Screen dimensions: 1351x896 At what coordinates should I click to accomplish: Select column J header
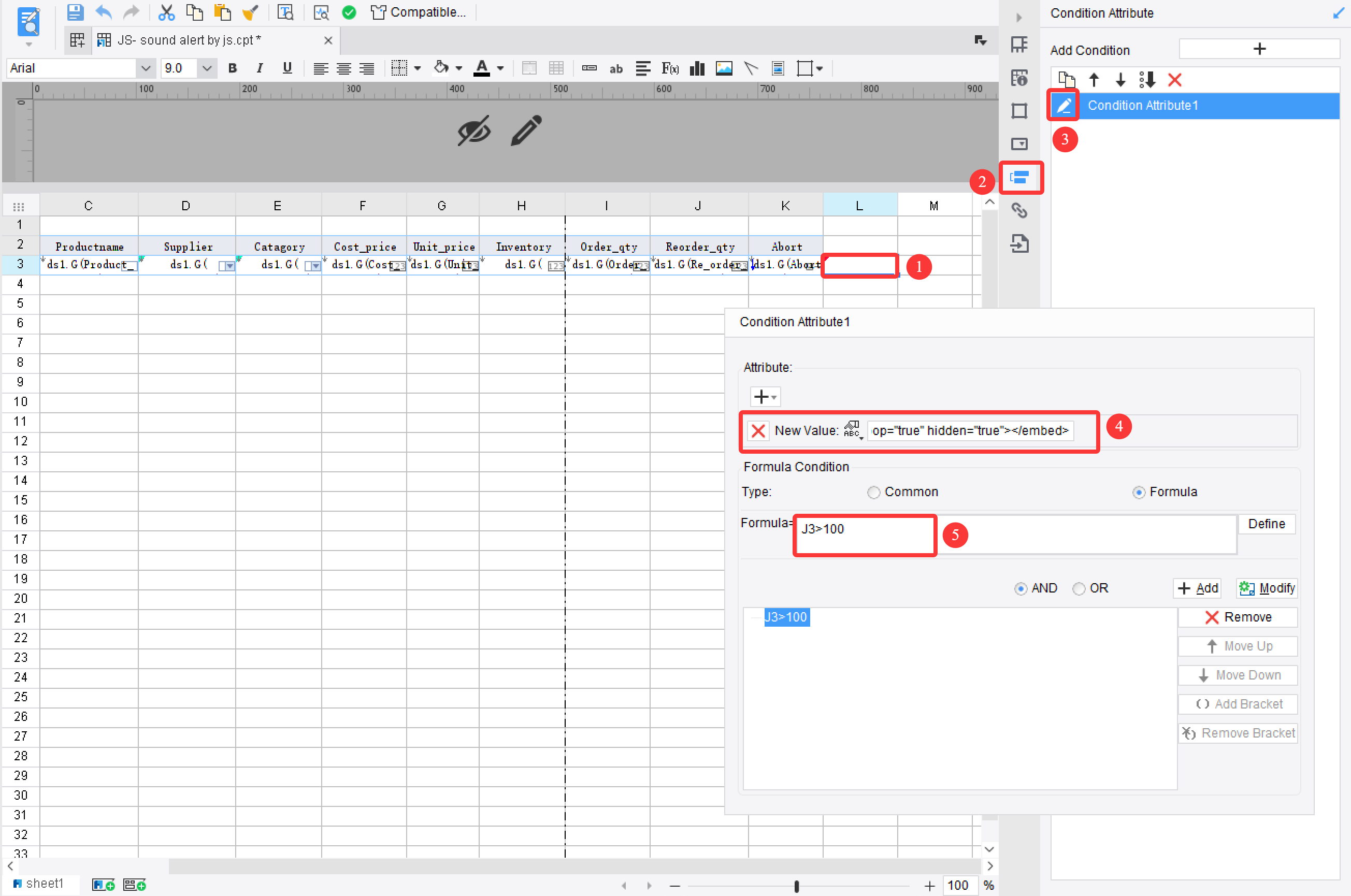point(698,206)
